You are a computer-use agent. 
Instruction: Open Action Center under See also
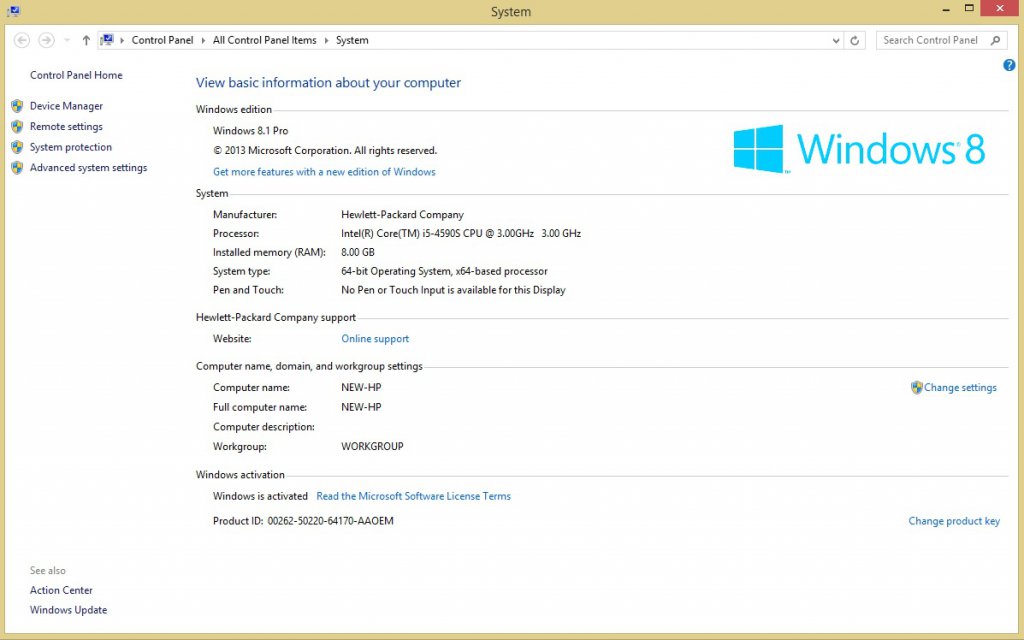[x=61, y=590]
